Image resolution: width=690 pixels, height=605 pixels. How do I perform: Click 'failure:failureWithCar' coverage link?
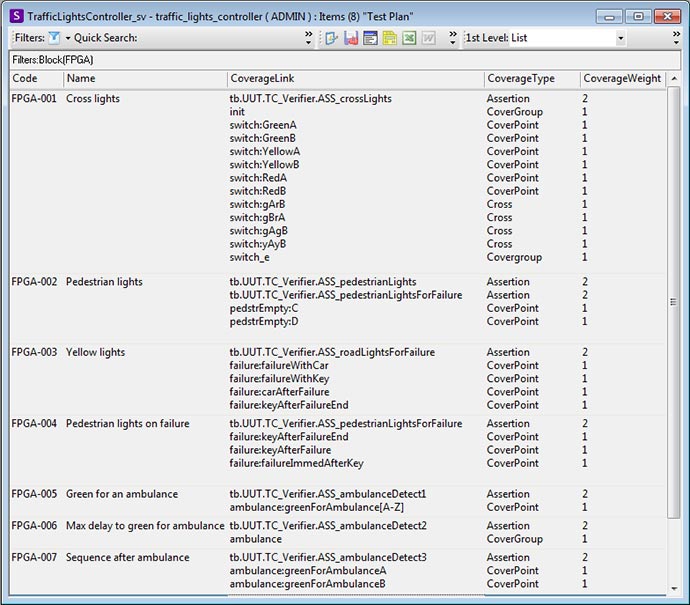click(279, 365)
